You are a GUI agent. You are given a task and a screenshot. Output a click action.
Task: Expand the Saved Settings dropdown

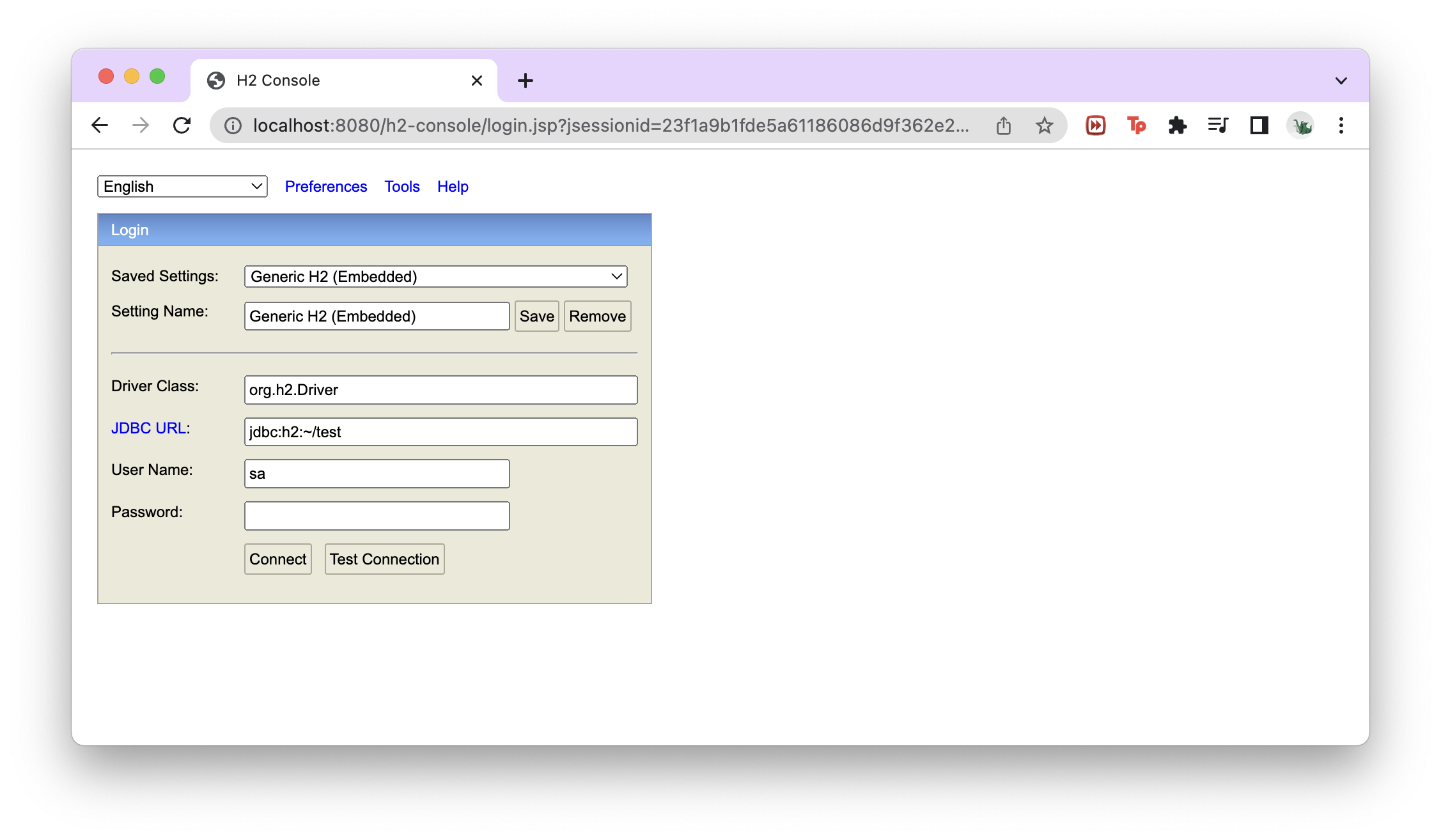point(435,277)
